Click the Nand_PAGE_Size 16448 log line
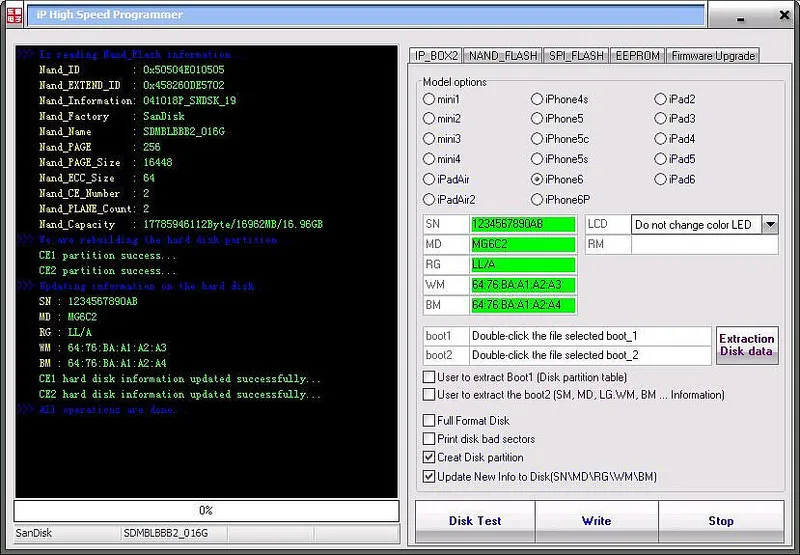Image resolution: width=800 pixels, height=555 pixels. [106, 163]
